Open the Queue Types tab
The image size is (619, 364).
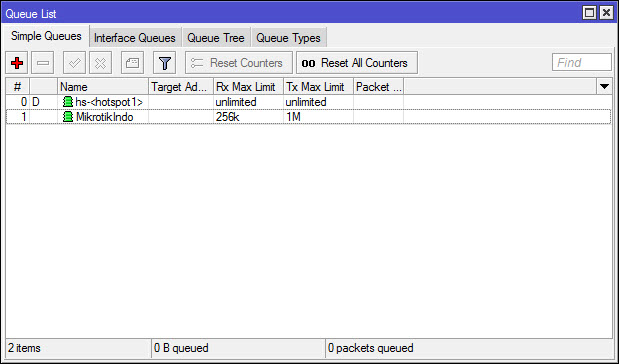coord(289,38)
